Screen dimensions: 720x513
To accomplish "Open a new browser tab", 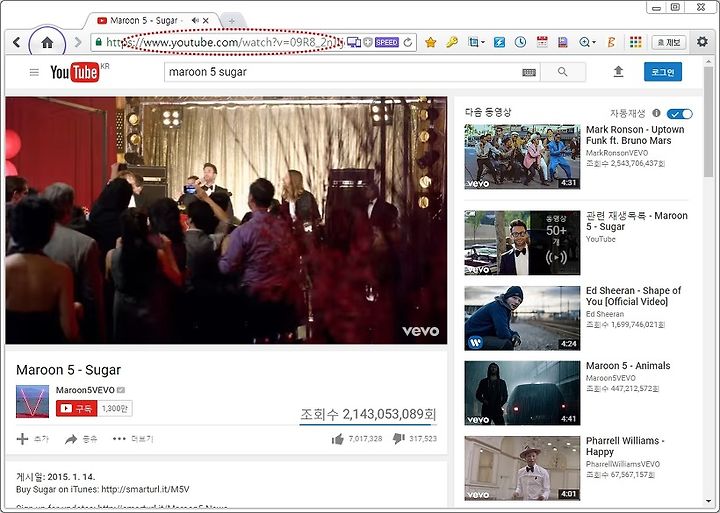I will (x=232, y=21).
